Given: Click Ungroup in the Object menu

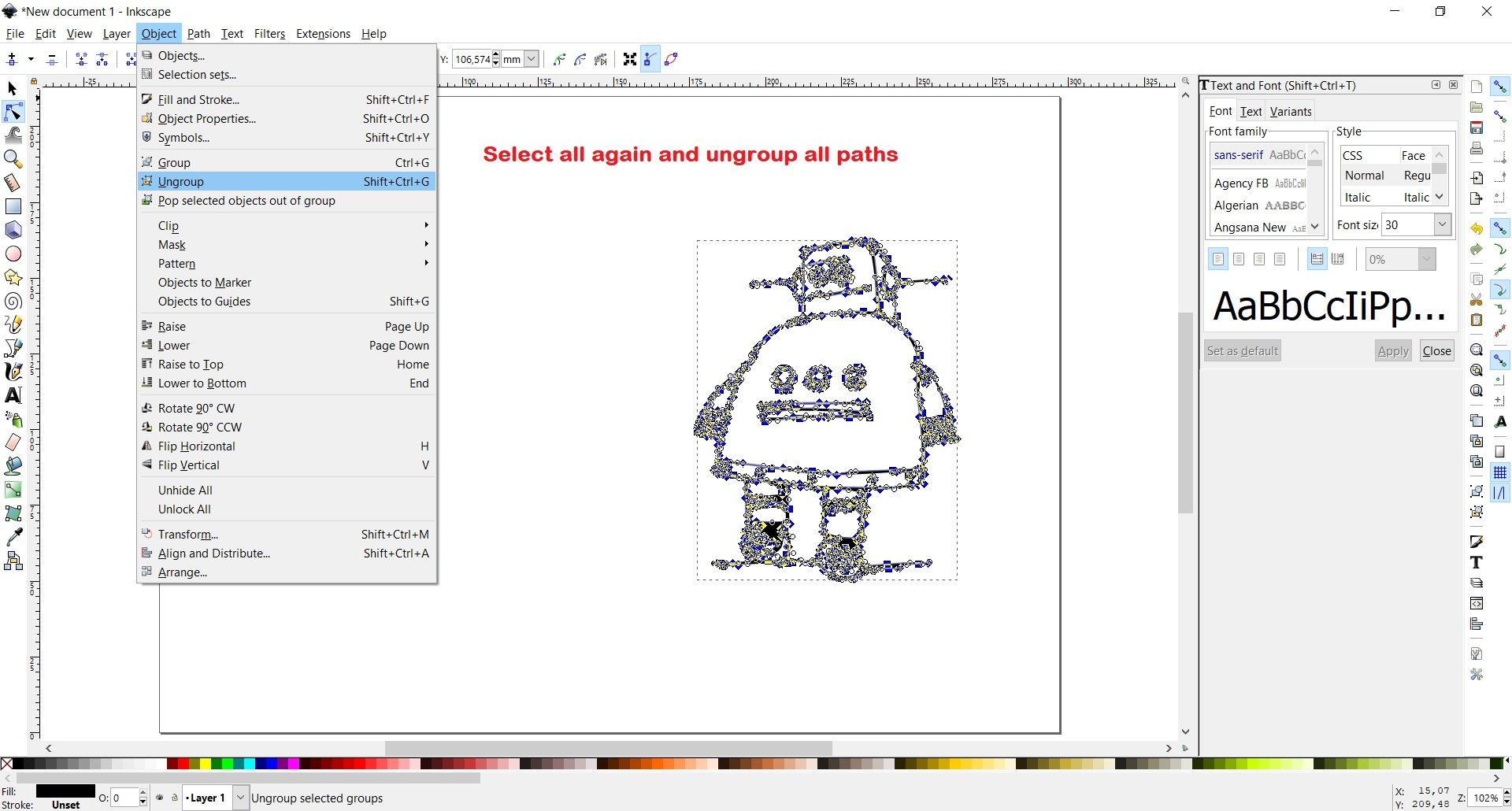Looking at the screenshot, I should tap(181, 182).
